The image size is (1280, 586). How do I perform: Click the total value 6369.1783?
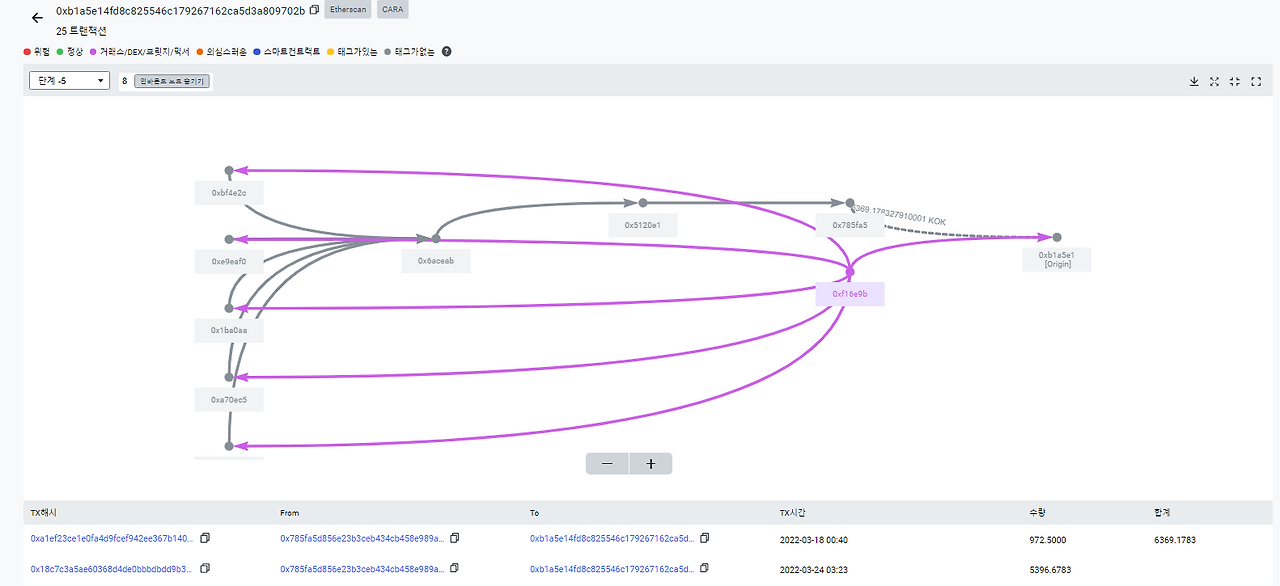(x=1175, y=539)
